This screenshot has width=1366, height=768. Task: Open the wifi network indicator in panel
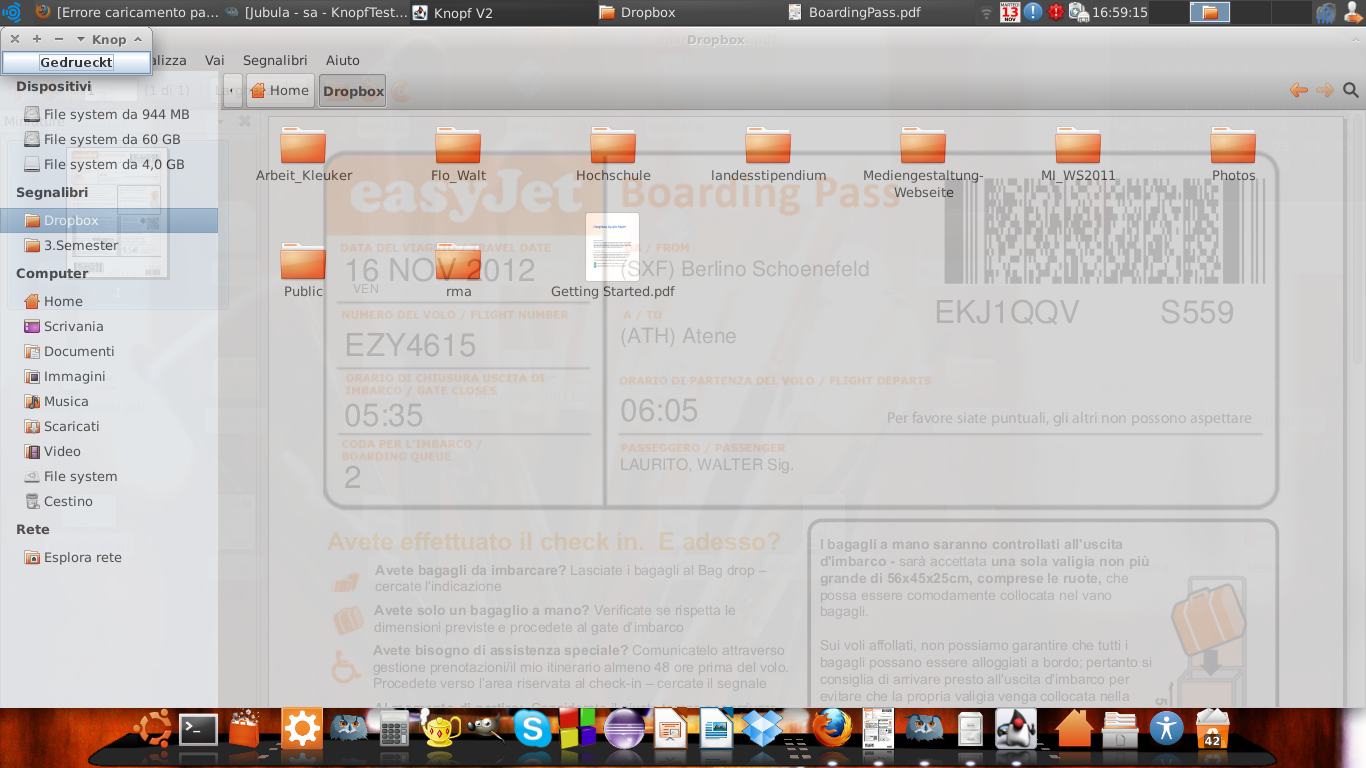986,13
